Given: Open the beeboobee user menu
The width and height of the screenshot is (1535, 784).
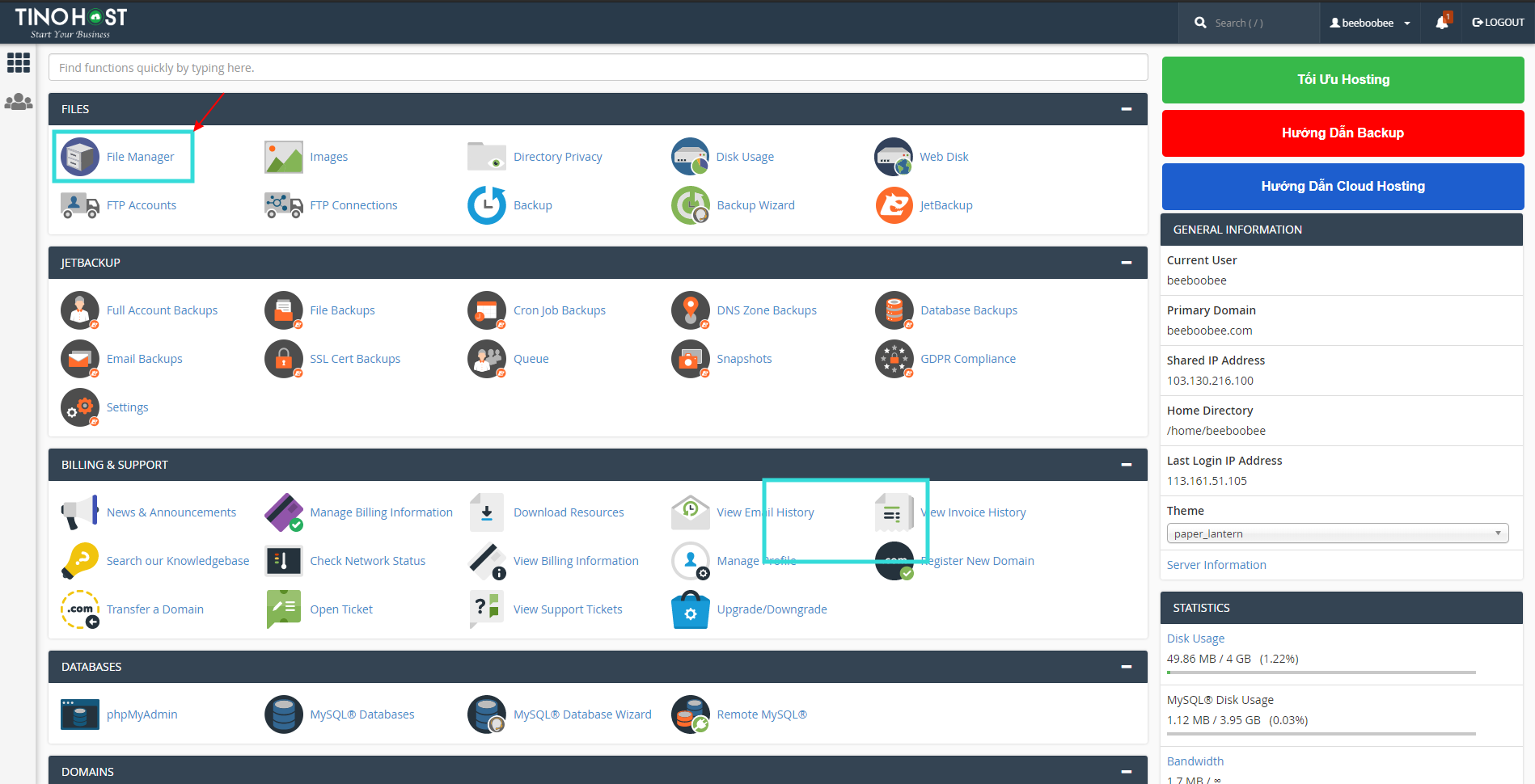Looking at the screenshot, I should [1370, 23].
